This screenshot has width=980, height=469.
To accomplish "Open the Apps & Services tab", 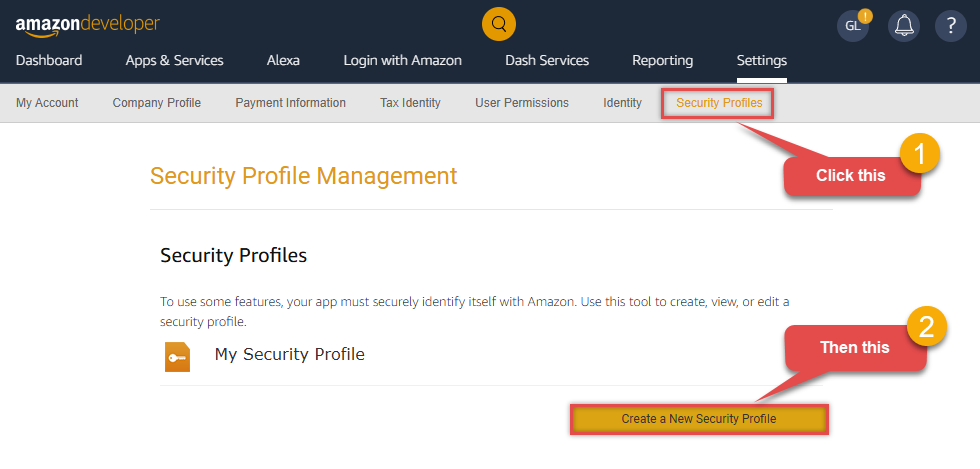I will [174, 61].
